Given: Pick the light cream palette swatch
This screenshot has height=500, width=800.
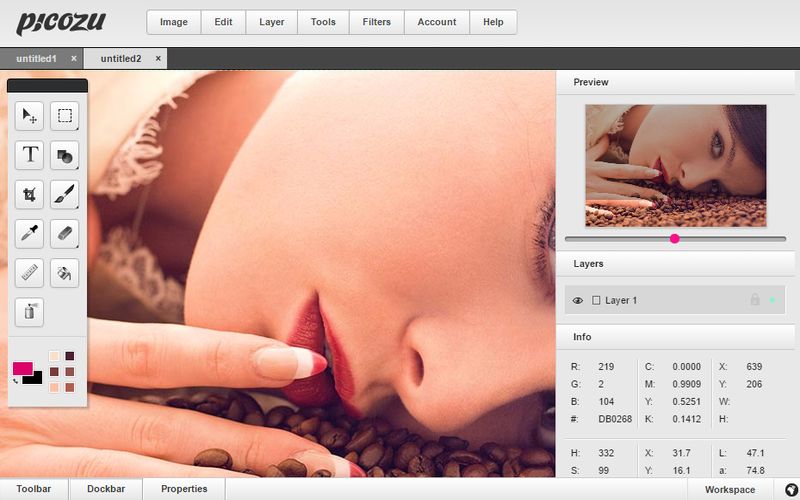Looking at the screenshot, I should [x=55, y=356].
